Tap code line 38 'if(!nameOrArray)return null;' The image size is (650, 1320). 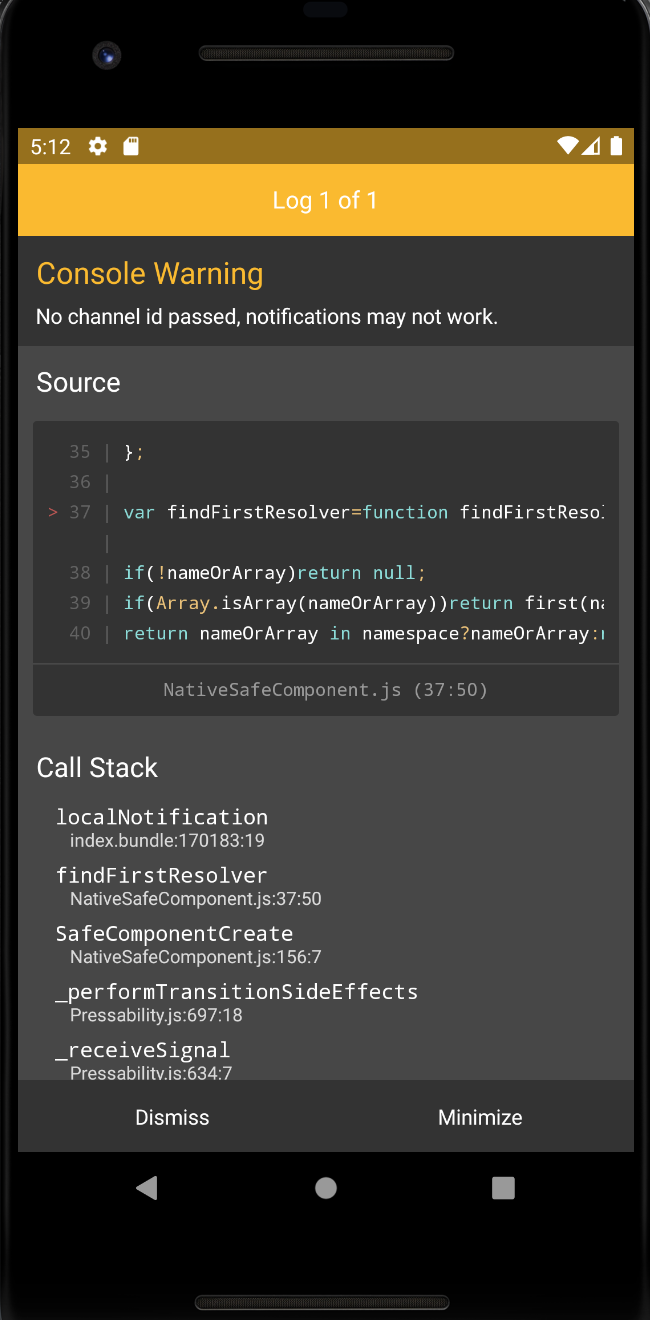[x=275, y=573]
